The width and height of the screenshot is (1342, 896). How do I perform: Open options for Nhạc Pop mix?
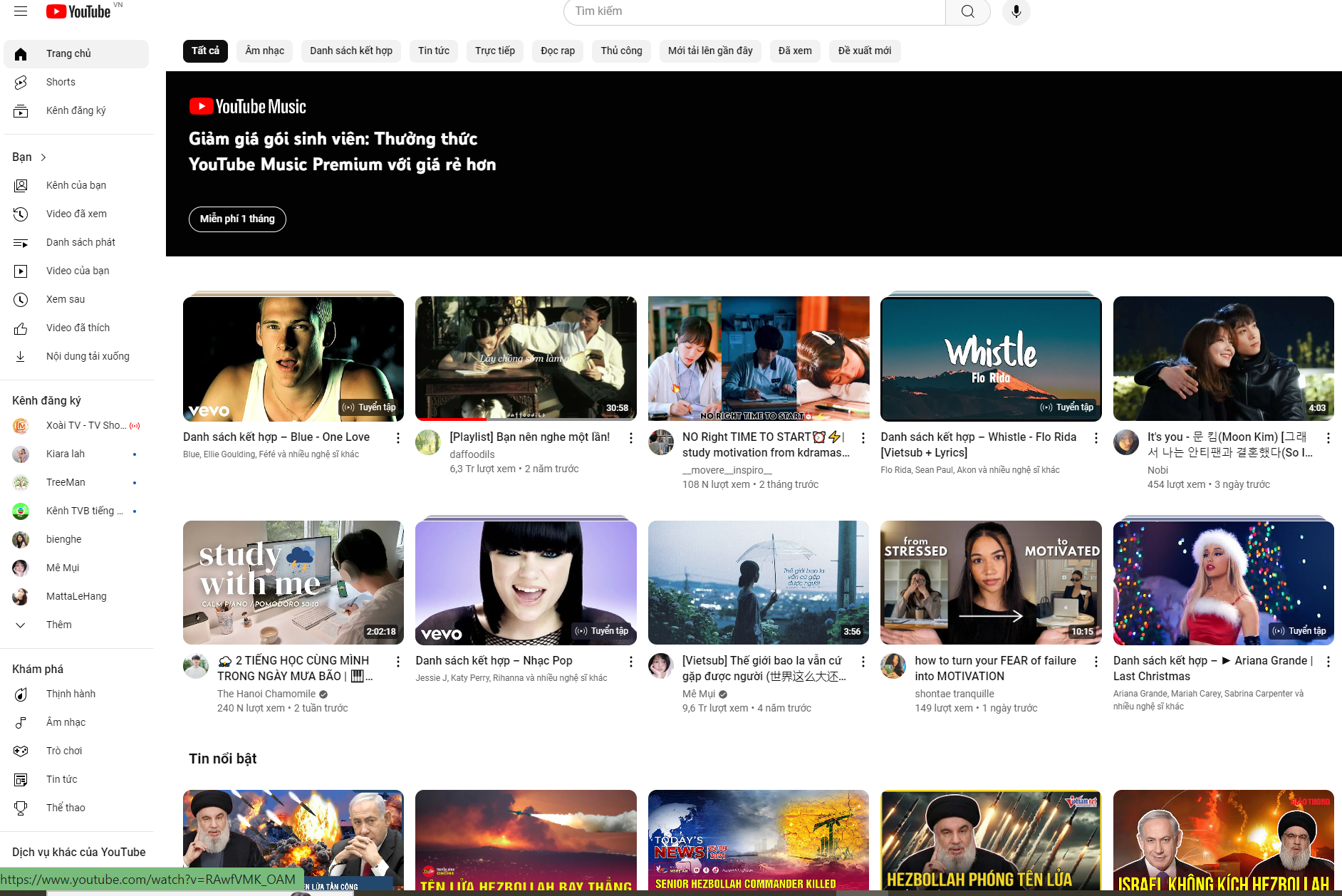tap(630, 662)
